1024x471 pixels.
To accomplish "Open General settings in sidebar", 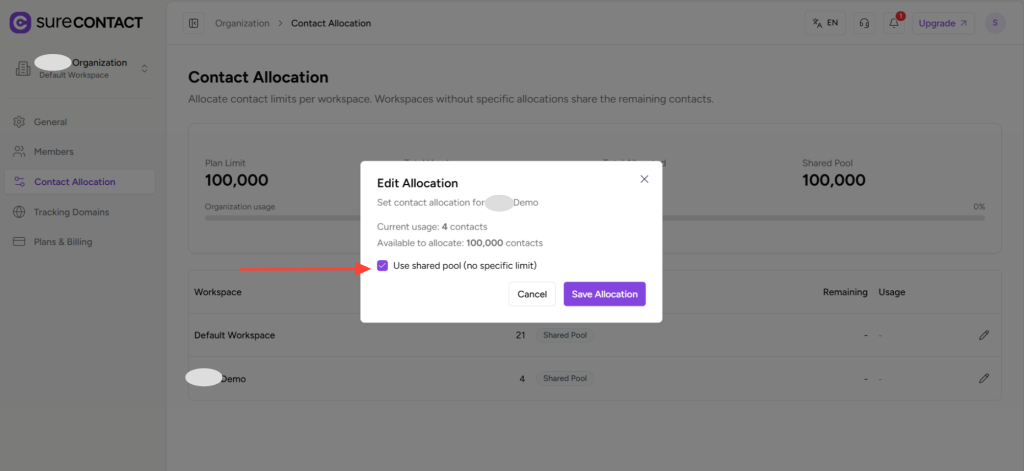I will (x=50, y=122).
